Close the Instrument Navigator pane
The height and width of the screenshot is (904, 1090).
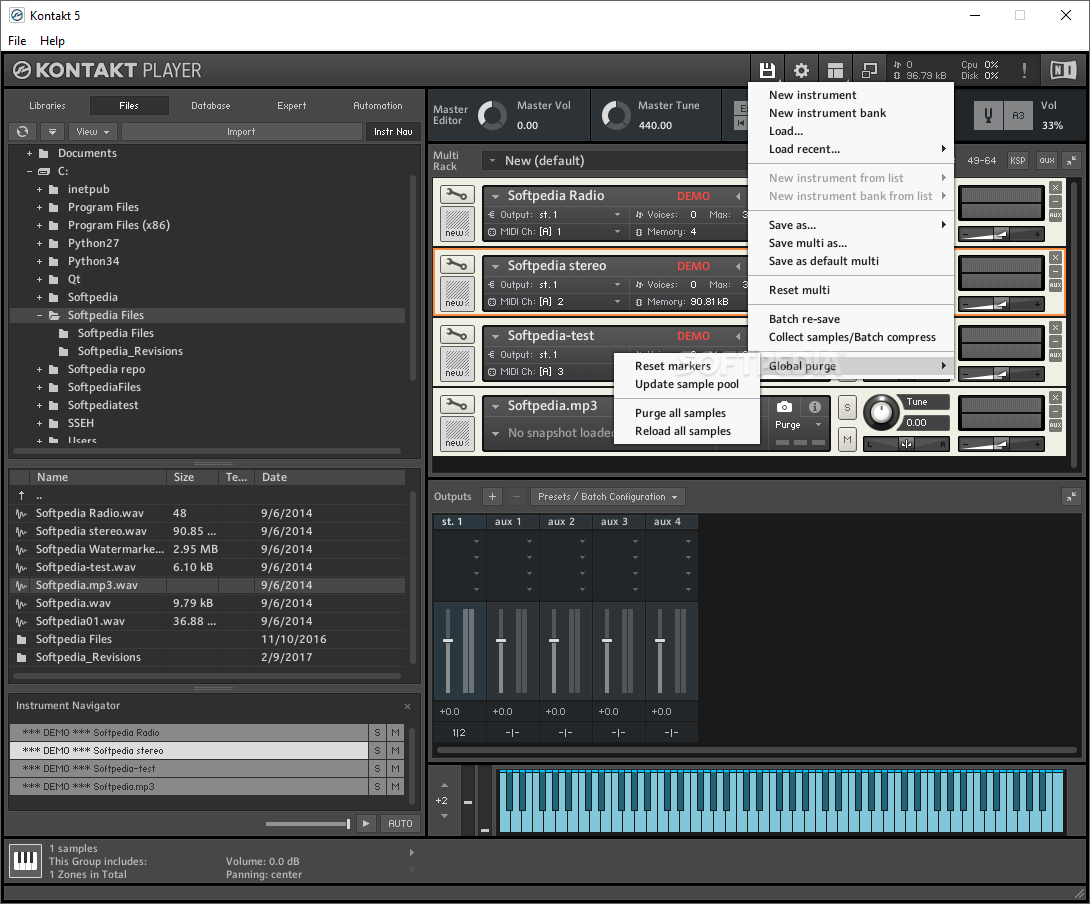click(407, 707)
